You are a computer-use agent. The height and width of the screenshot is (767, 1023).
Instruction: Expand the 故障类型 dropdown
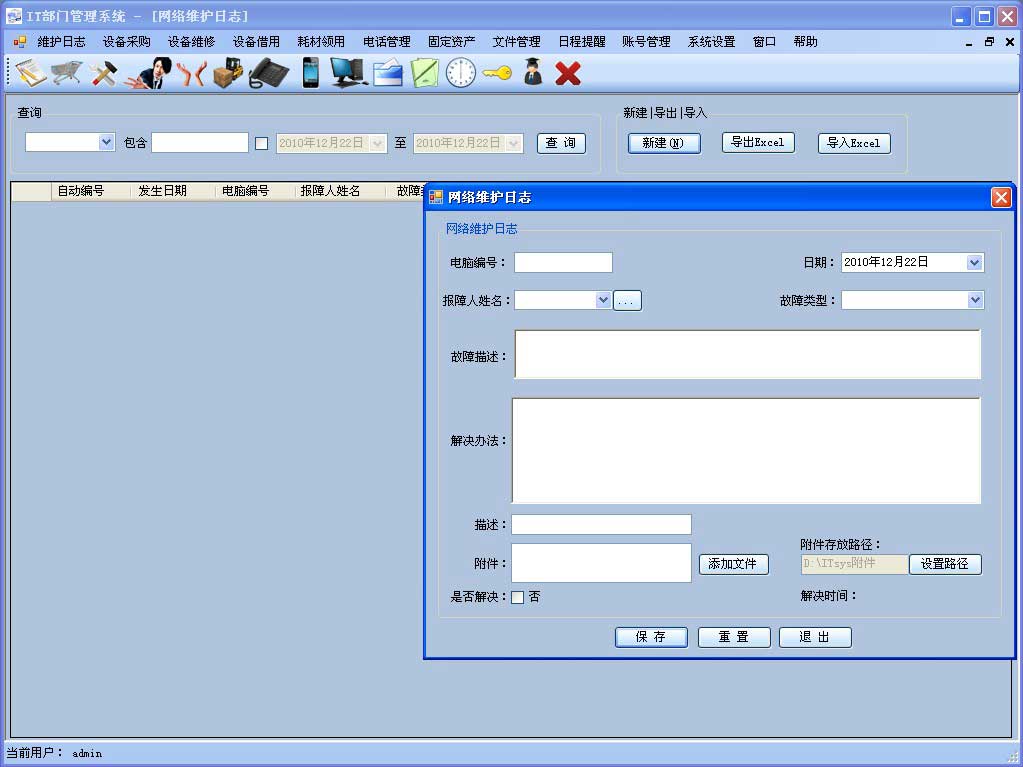(975, 300)
